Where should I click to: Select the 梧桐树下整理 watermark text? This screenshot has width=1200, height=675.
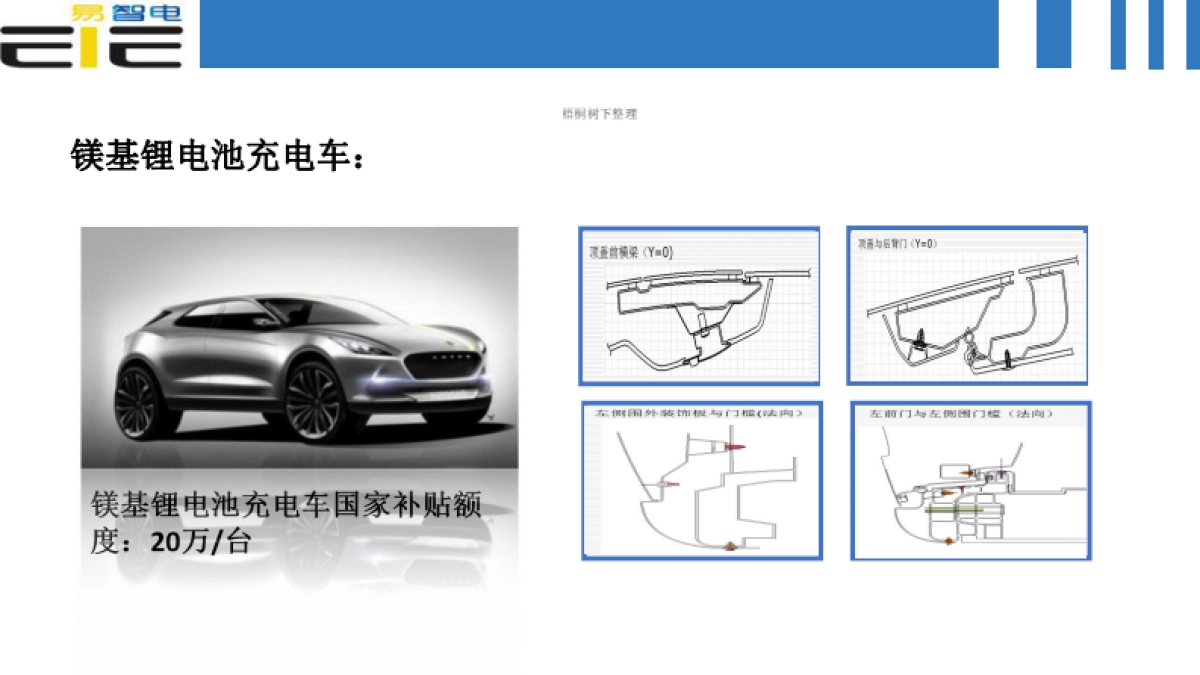pos(600,114)
